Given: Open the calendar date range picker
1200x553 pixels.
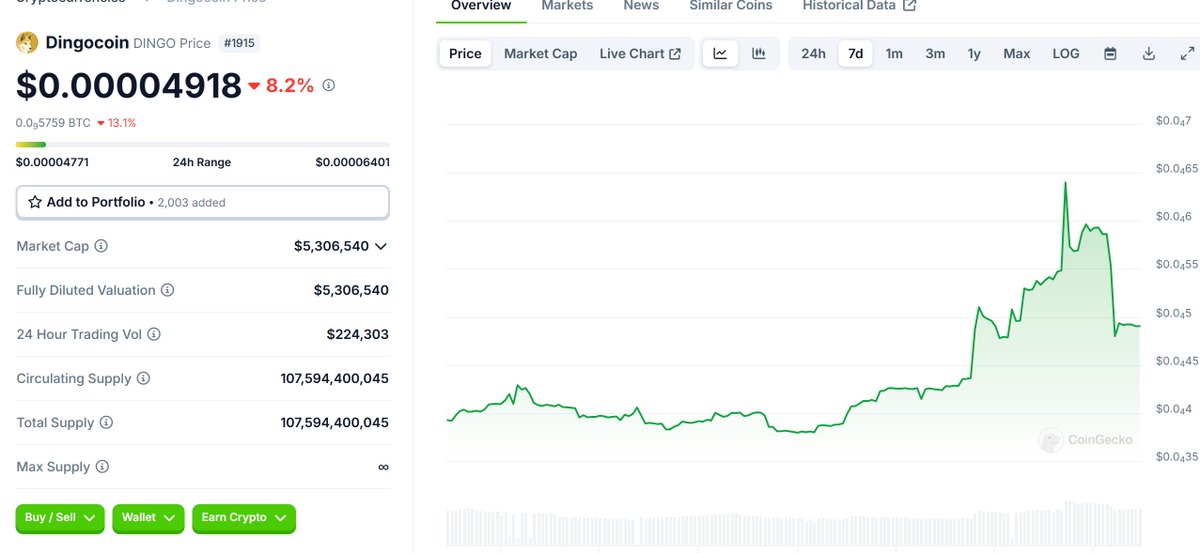Looking at the screenshot, I should click(x=1110, y=53).
